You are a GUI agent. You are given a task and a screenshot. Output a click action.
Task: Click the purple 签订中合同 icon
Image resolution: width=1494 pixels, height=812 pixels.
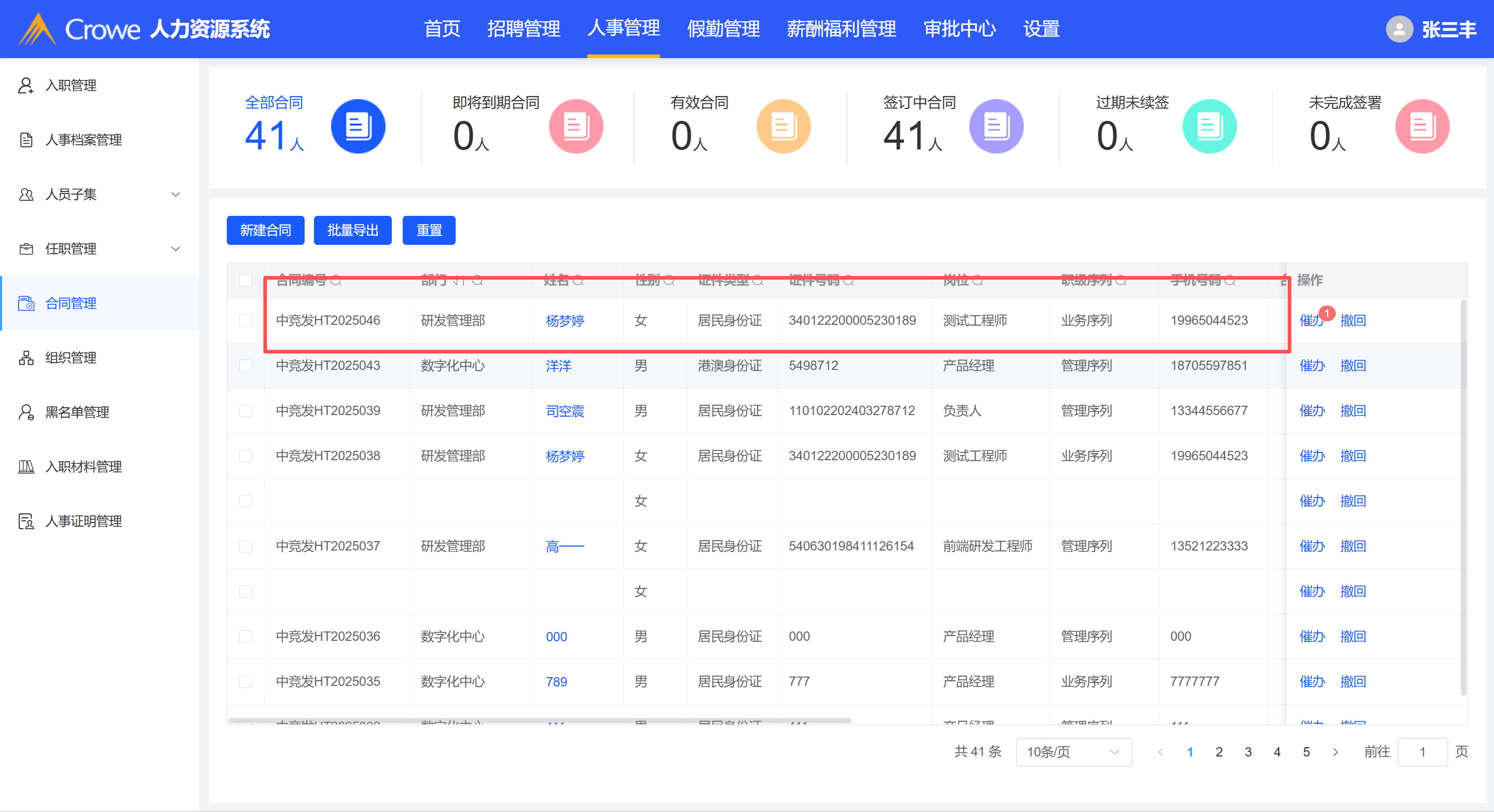[x=996, y=127]
